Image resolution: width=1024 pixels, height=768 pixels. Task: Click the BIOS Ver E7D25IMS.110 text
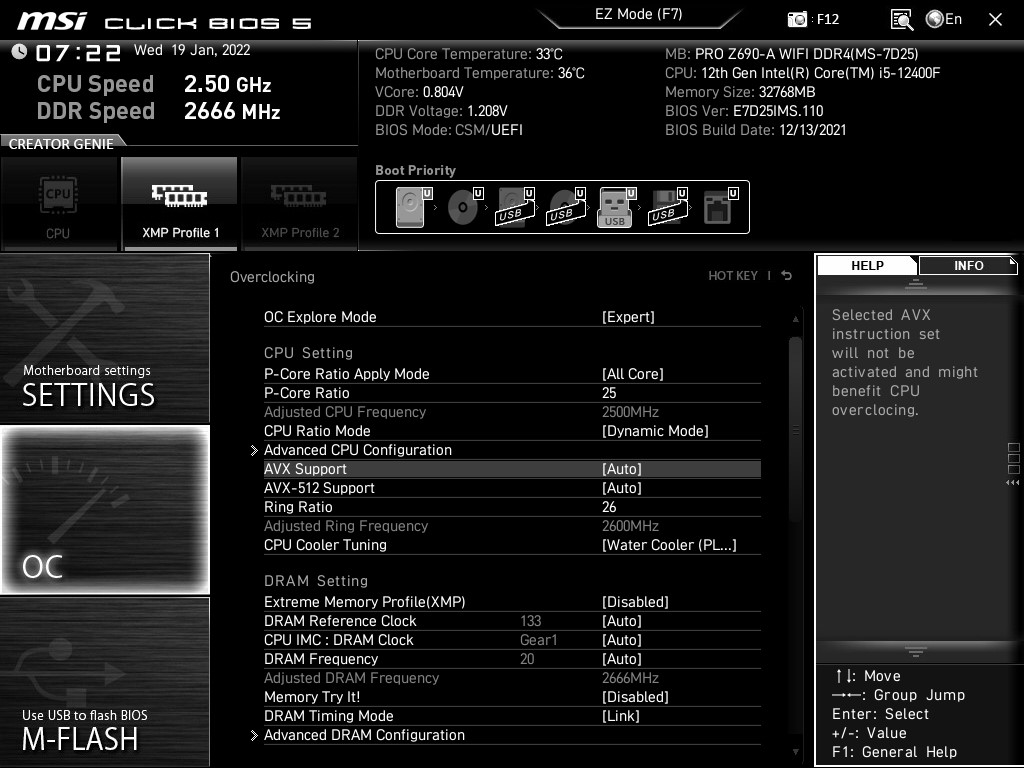(x=744, y=111)
